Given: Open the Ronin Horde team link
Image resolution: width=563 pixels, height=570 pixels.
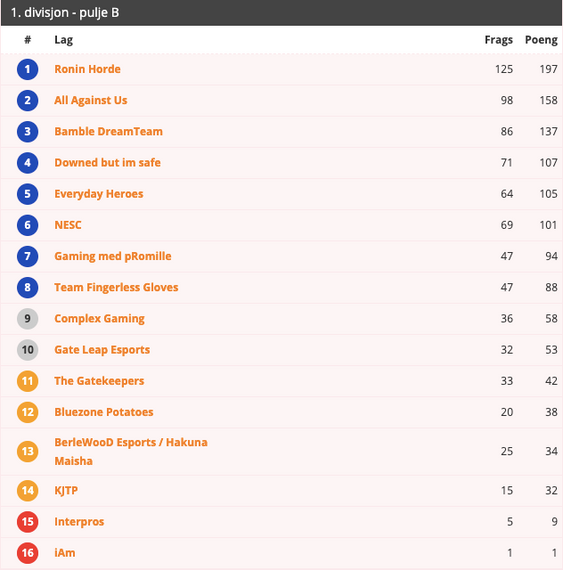Looking at the screenshot, I should pyautogui.click(x=87, y=69).
